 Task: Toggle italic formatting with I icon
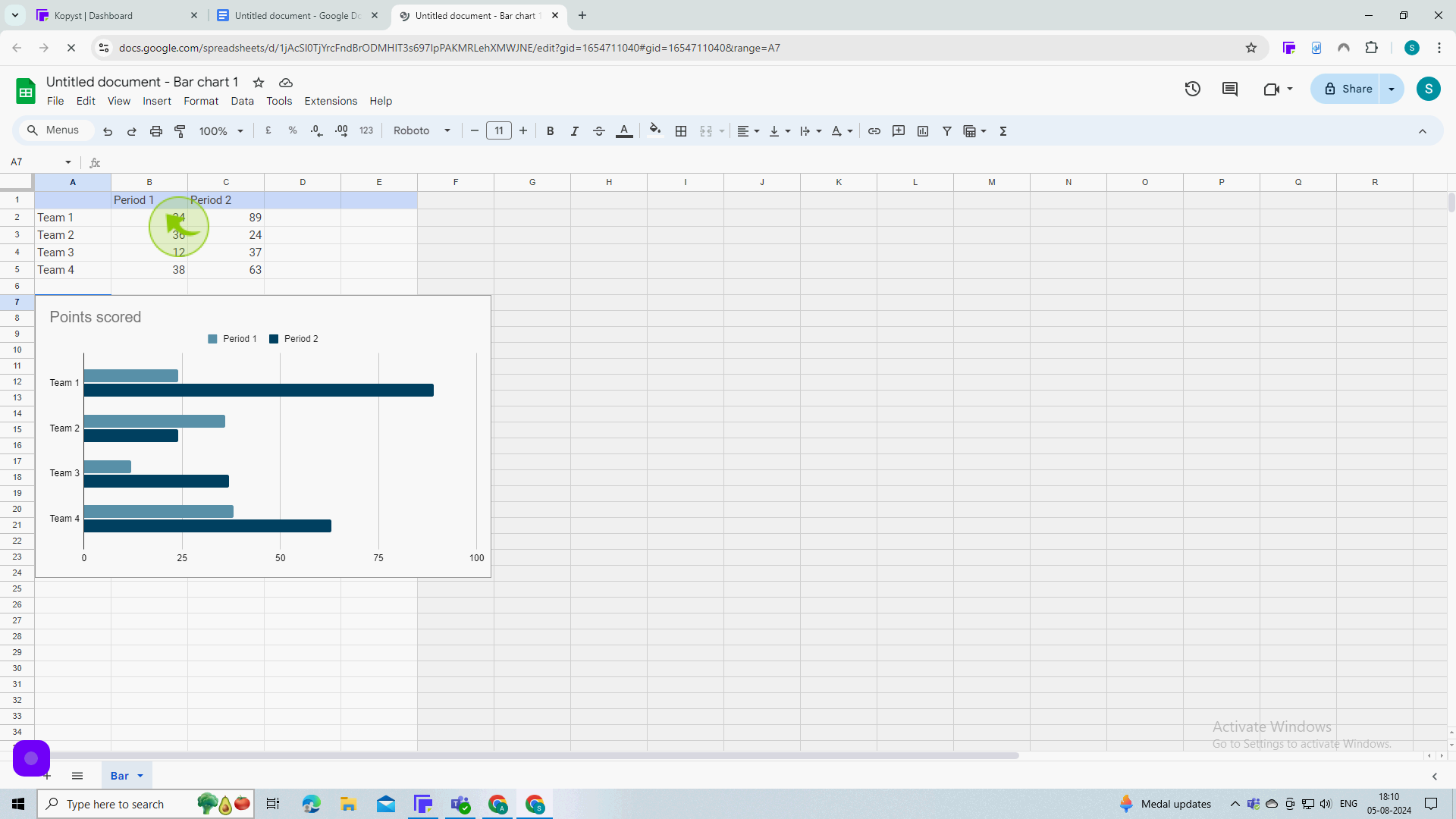[575, 131]
